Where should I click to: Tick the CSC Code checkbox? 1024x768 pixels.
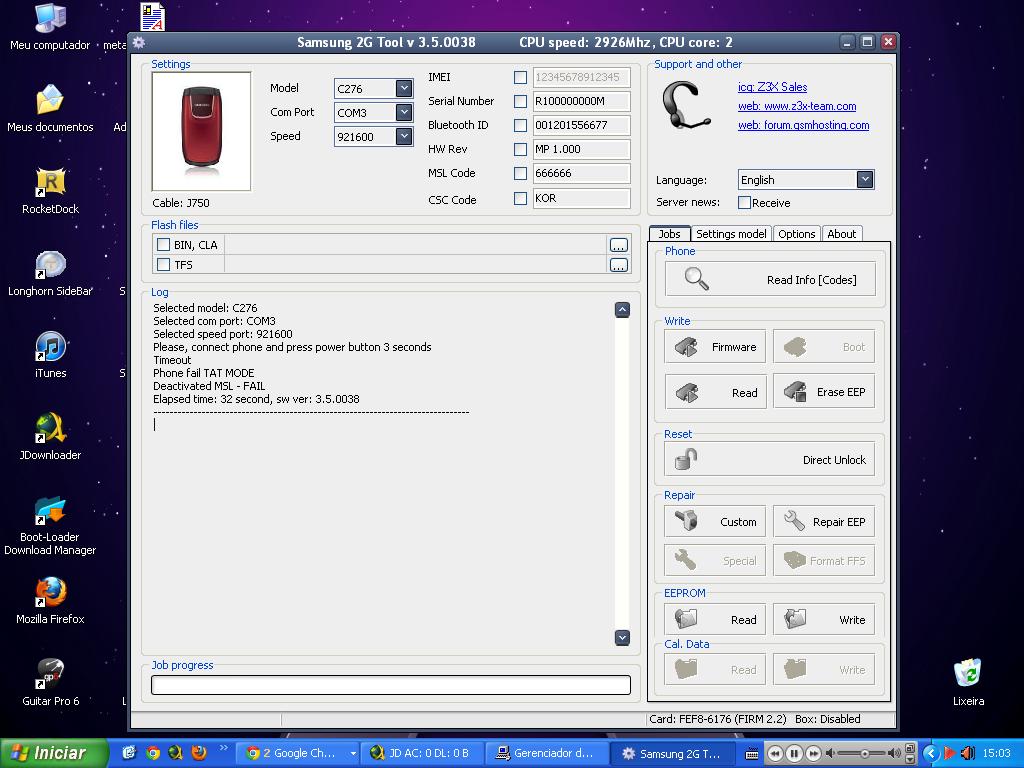point(520,198)
